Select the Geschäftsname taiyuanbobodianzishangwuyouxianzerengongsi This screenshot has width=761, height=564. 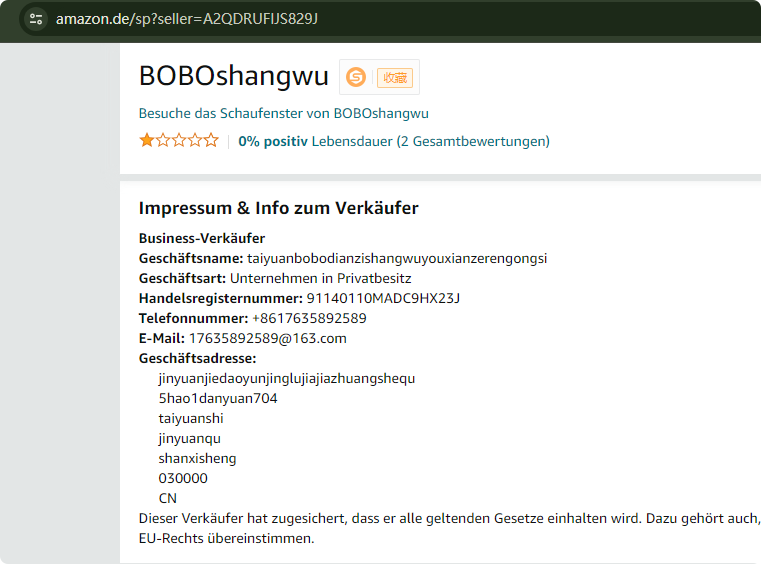click(397, 258)
